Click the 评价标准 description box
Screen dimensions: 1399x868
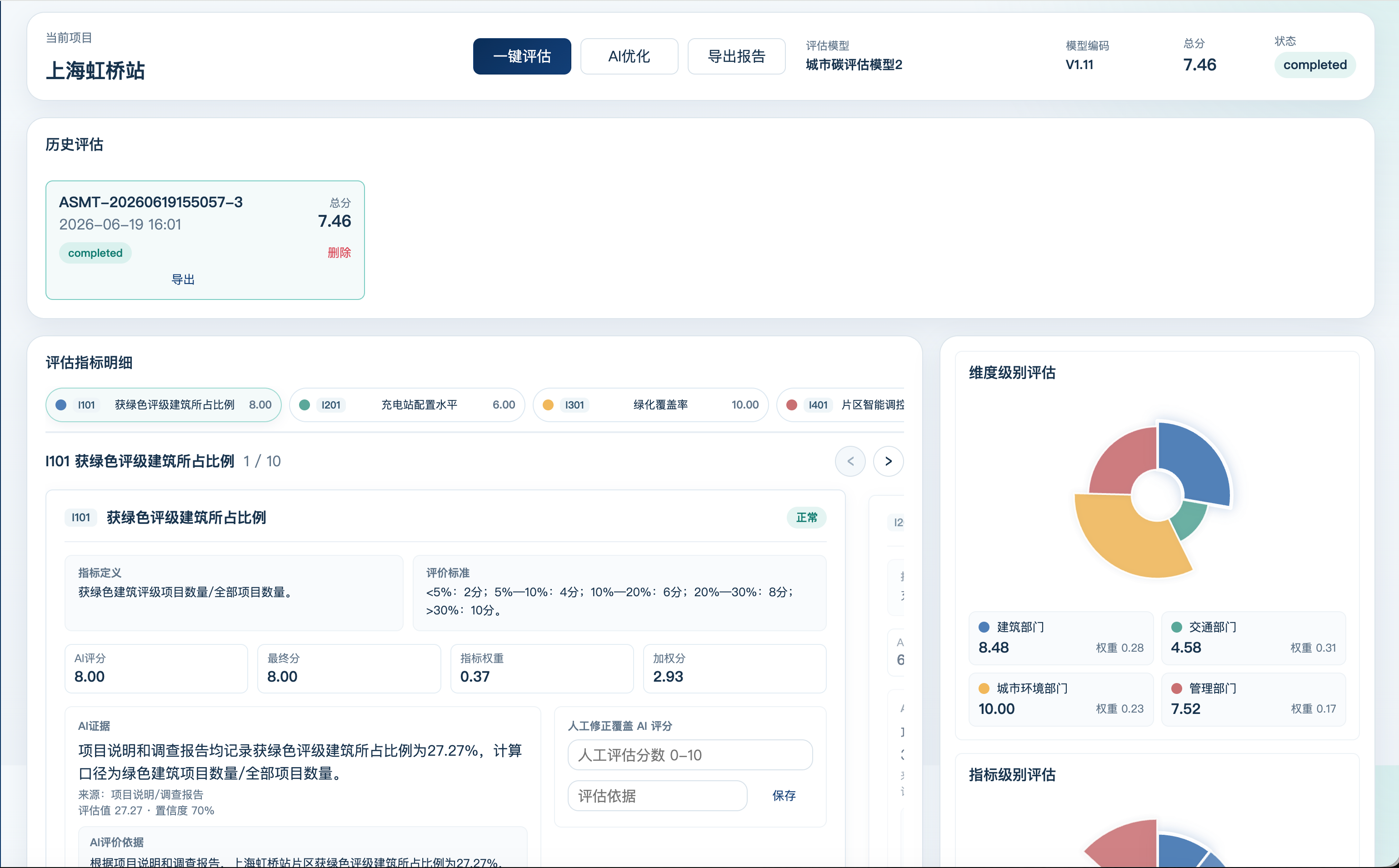[620, 593]
